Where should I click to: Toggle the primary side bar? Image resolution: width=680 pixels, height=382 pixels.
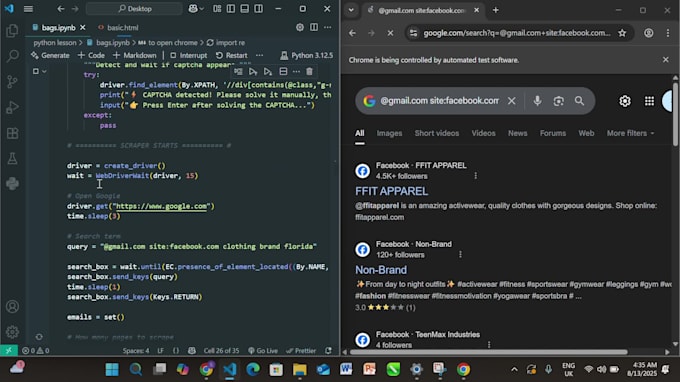point(231,9)
